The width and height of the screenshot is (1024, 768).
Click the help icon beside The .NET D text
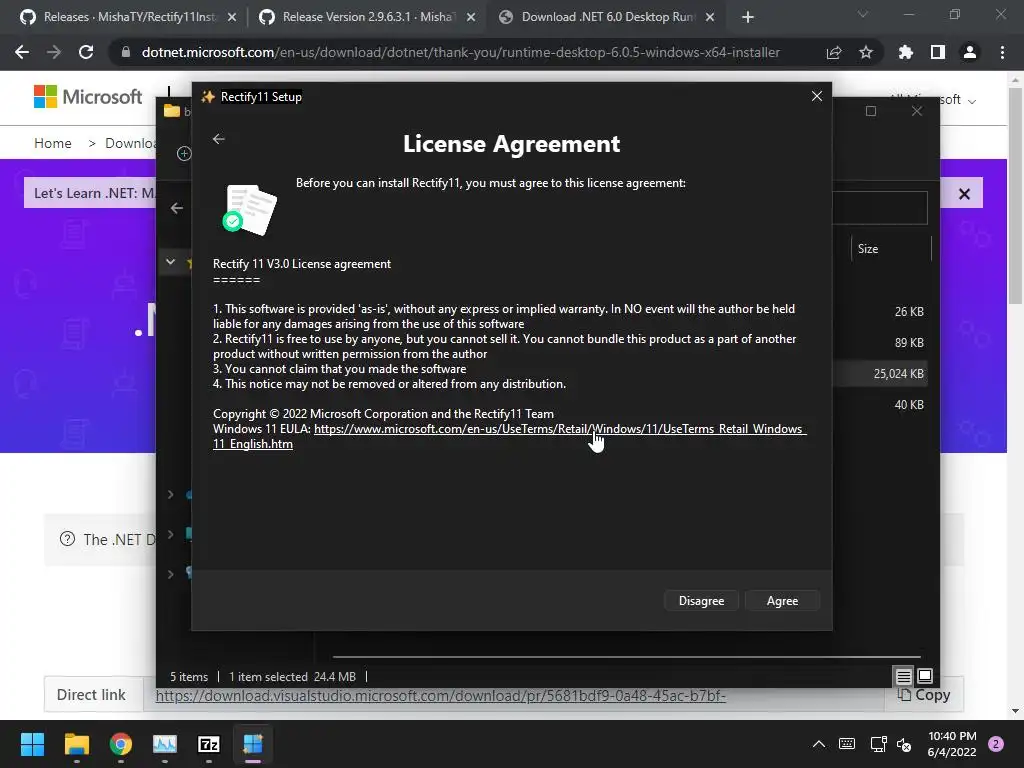coord(67,539)
